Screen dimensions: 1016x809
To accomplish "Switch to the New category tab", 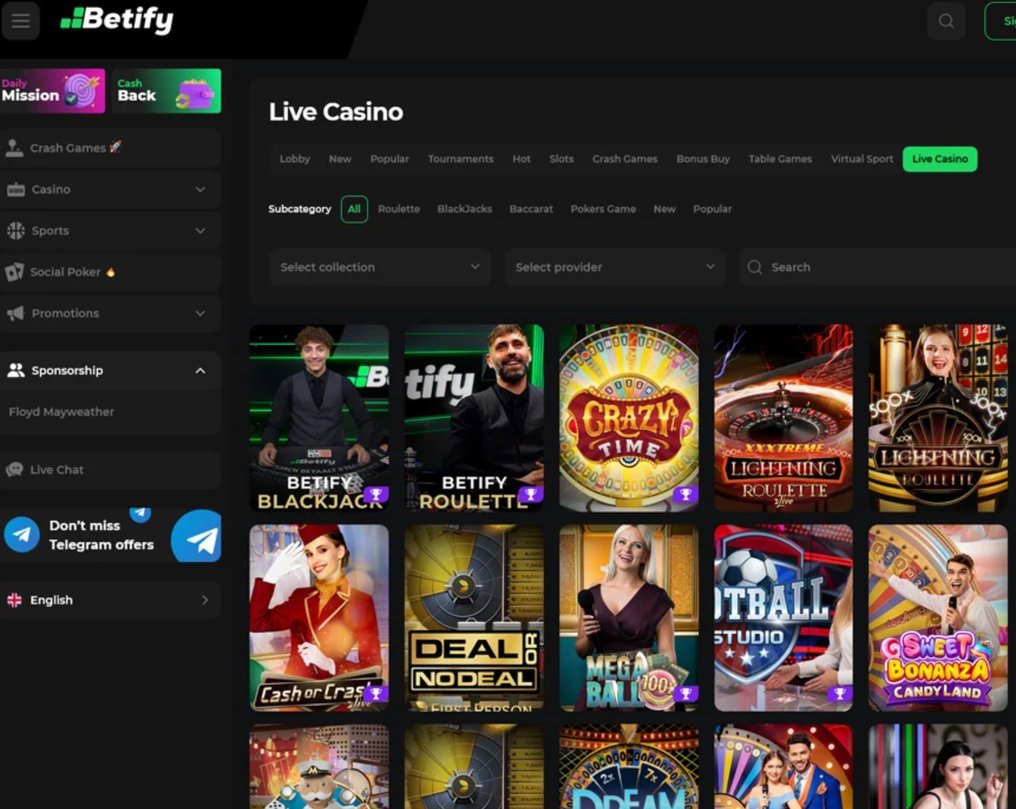I will 340,159.
